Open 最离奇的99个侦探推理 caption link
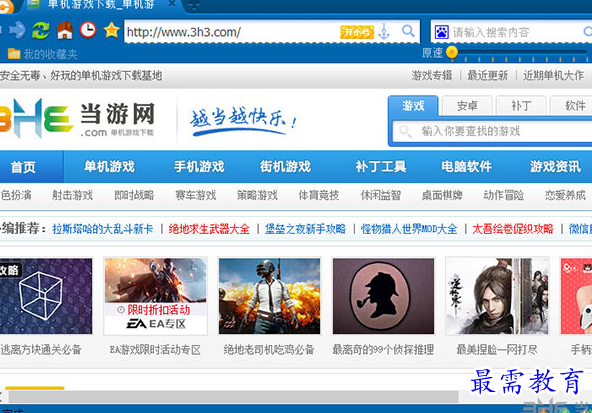This screenshot has height=413, width=592. click(x=383, y=350)
